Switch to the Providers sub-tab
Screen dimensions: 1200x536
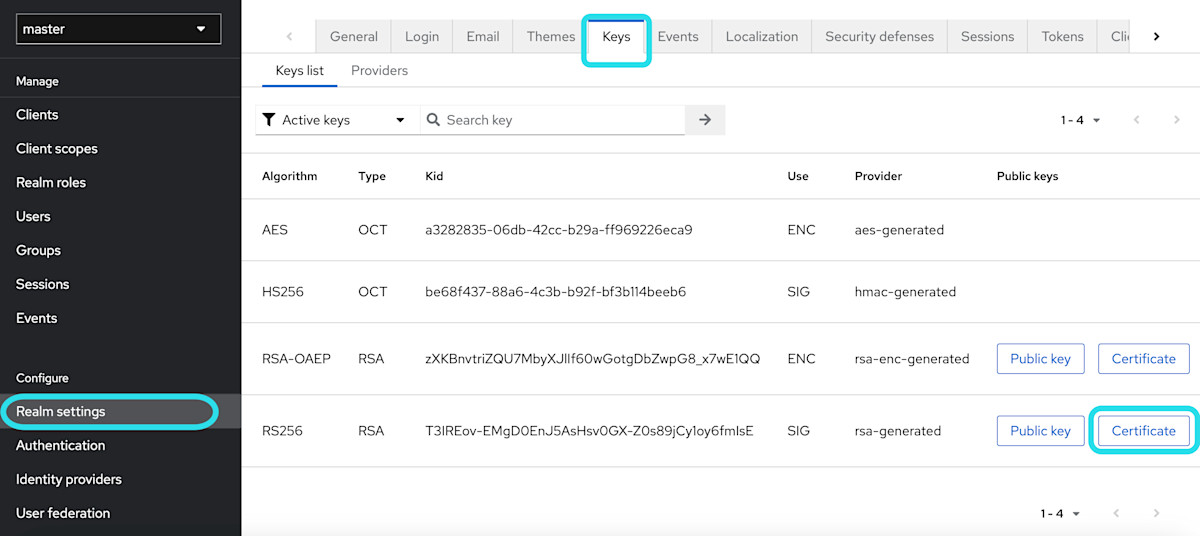point(379,70)
